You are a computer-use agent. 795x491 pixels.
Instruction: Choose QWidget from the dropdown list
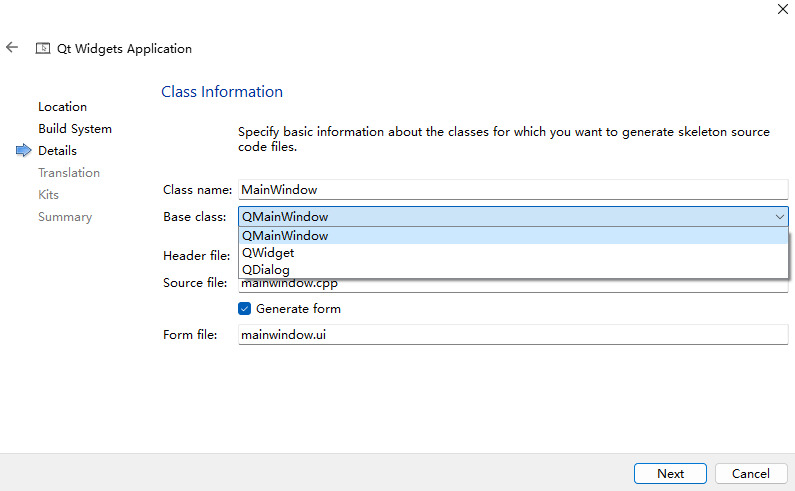(x=513, y=253)
